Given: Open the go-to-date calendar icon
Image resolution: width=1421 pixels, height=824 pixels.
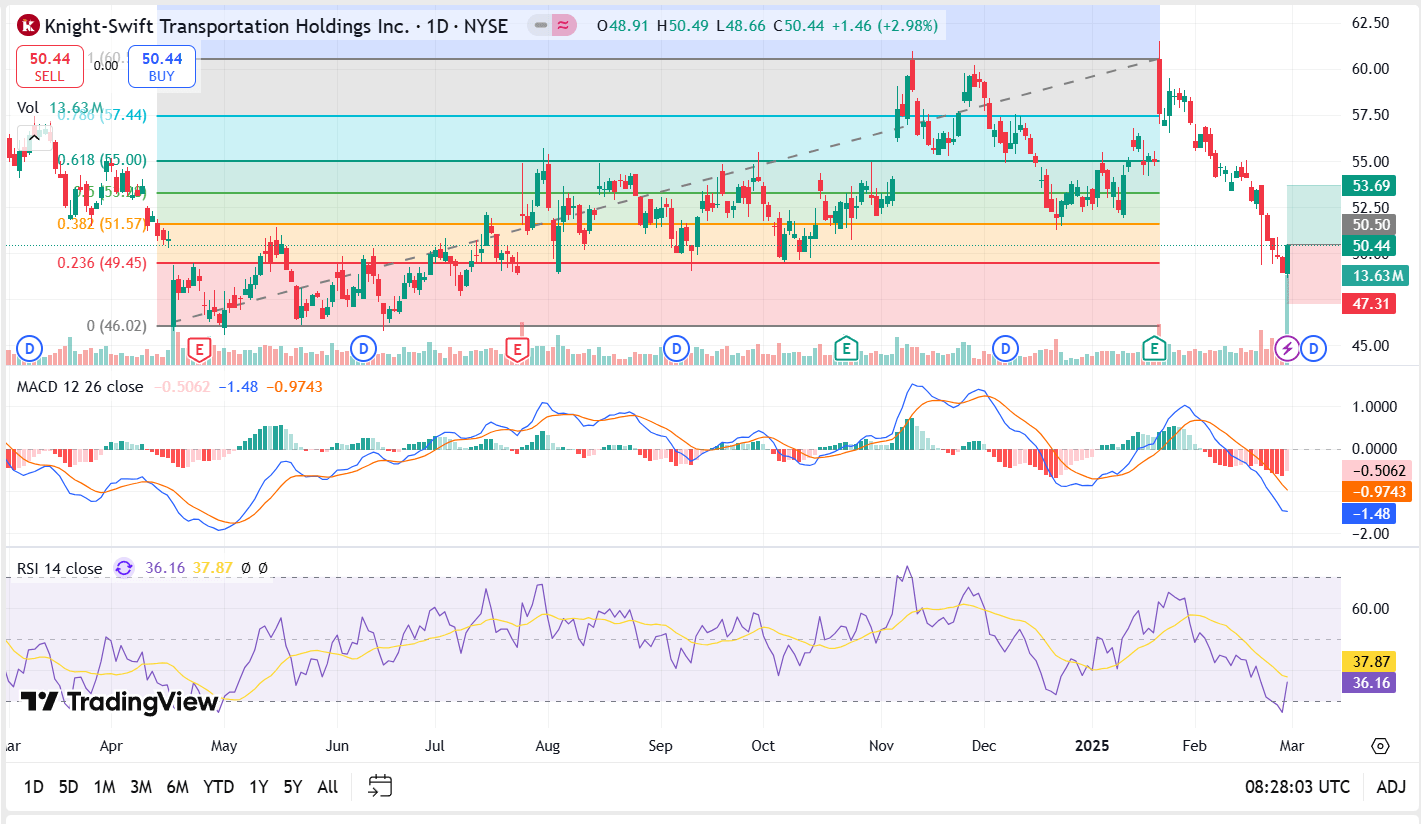Looking at the screenshot, I should 379,787.
